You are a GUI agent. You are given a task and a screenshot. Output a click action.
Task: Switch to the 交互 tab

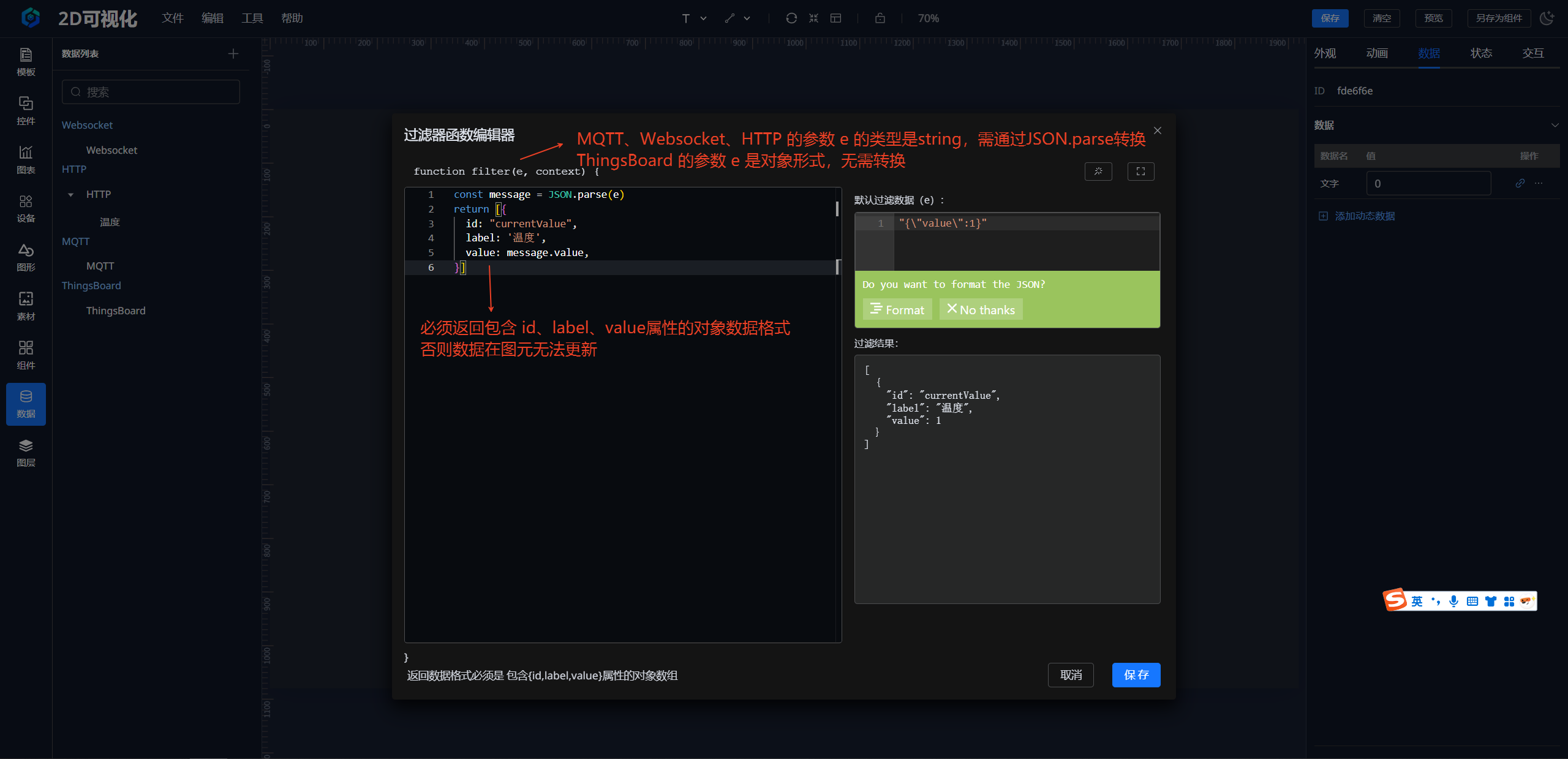click(1533, 53)
